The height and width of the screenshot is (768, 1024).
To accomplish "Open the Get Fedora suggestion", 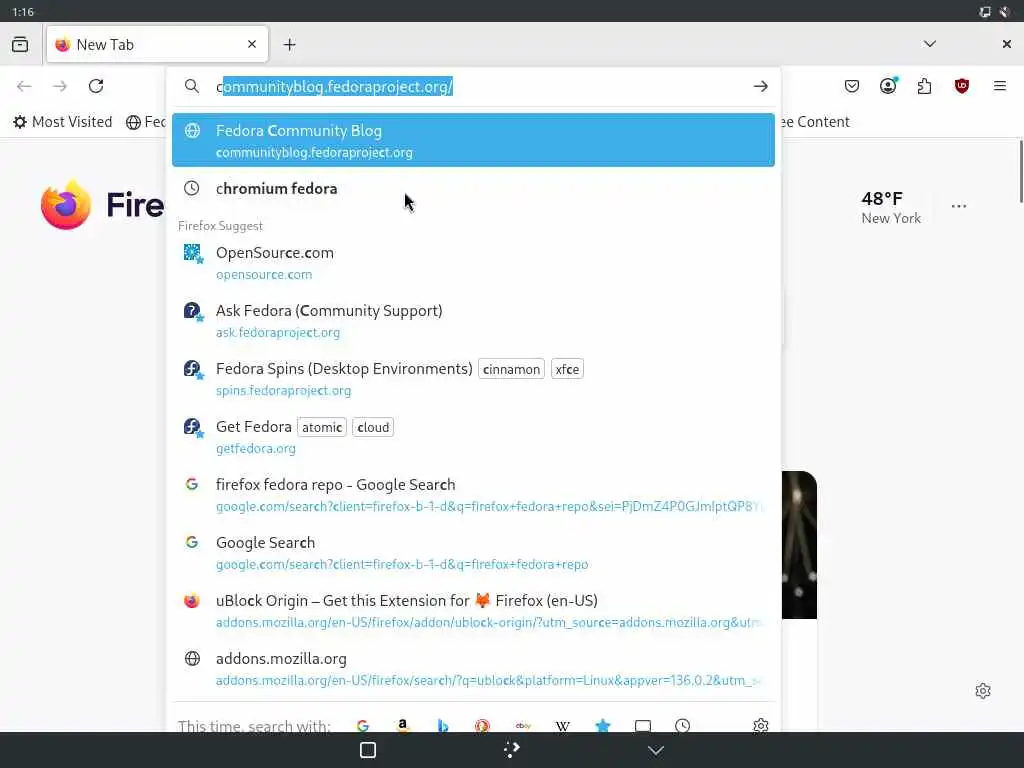I will coord(473,437).
